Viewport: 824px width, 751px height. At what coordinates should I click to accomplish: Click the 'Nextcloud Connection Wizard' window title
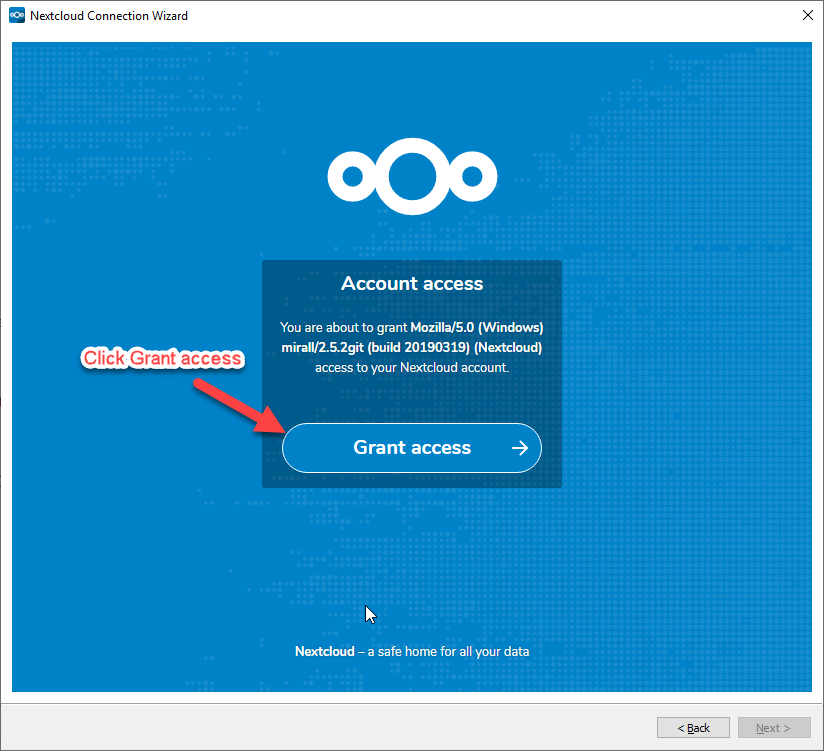pos(109,16)
